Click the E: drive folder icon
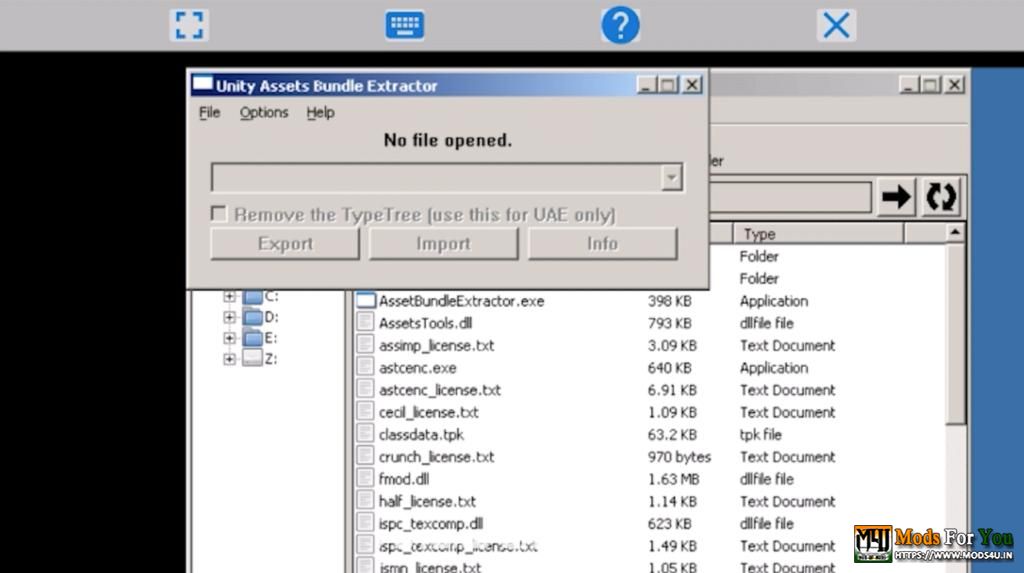This screenshot has width=1024, height=573. [253, 338]
